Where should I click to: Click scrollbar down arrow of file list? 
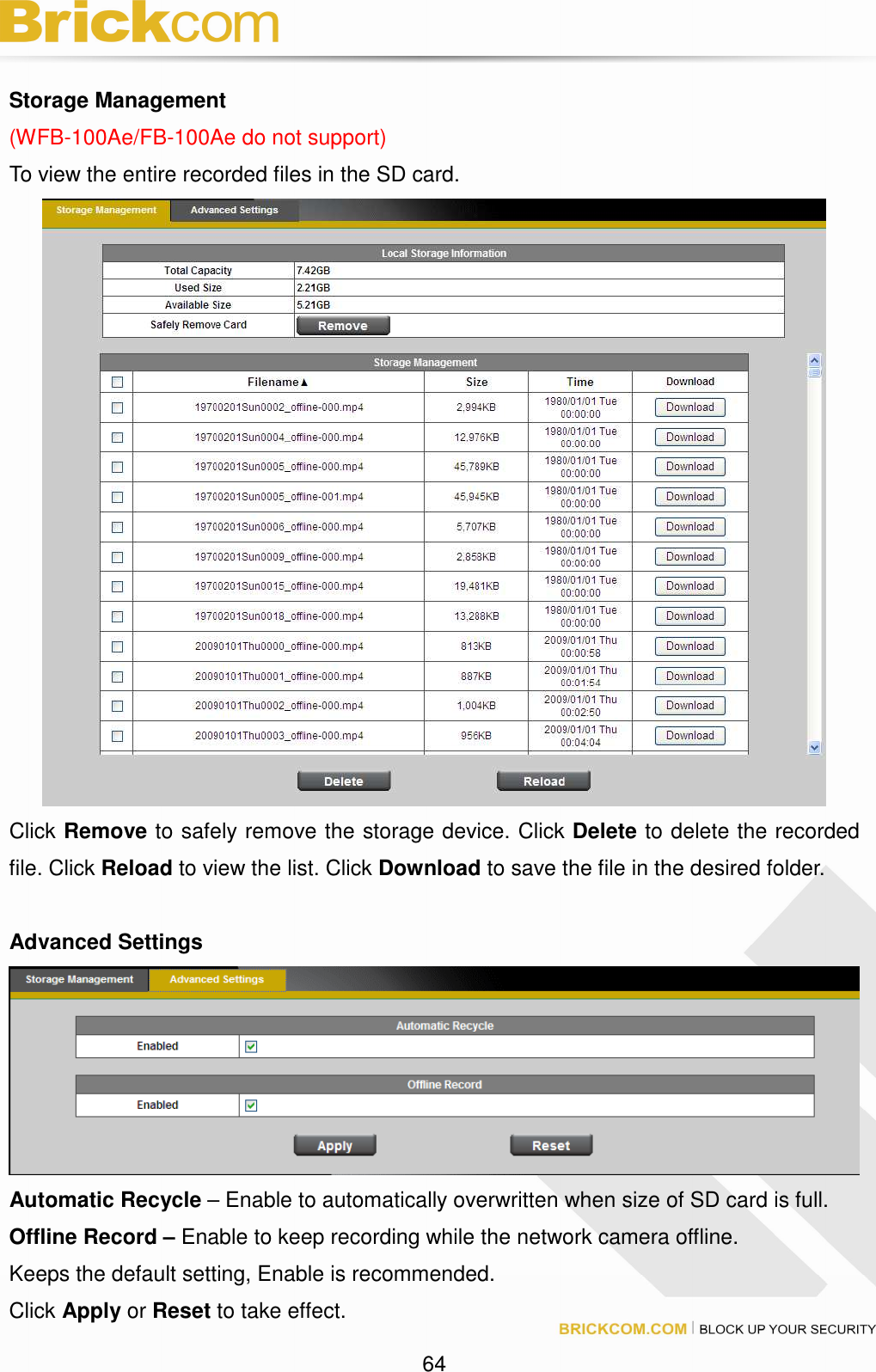815,747
